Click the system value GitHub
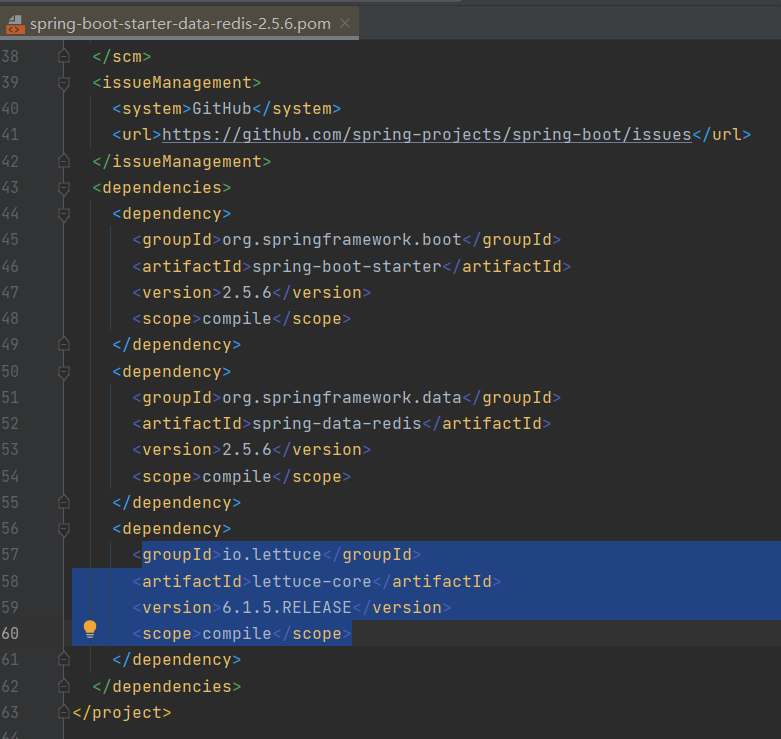The height and width of the screenshot is (739, 781). click(x=222, y=109)
